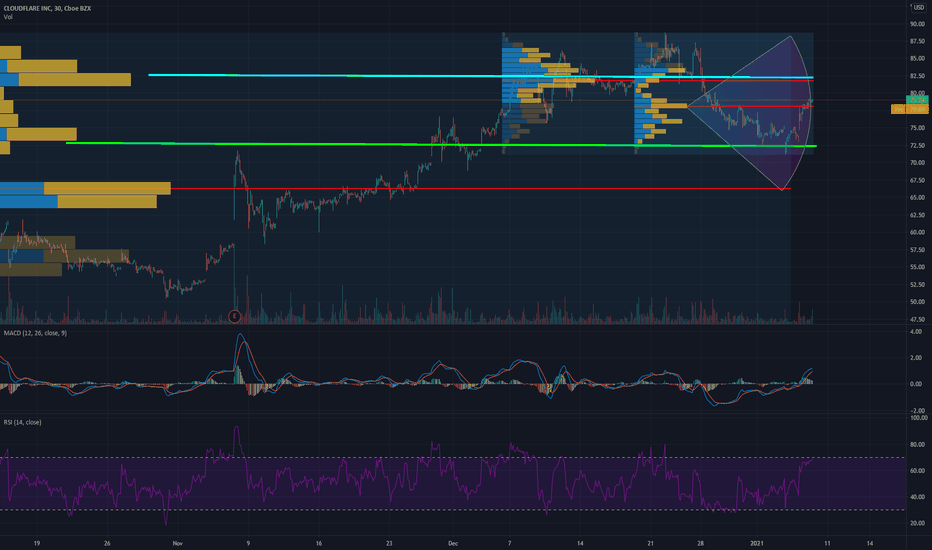Open the USD currency selector
This screenshot has height=550, width=932.
(919, 8)
